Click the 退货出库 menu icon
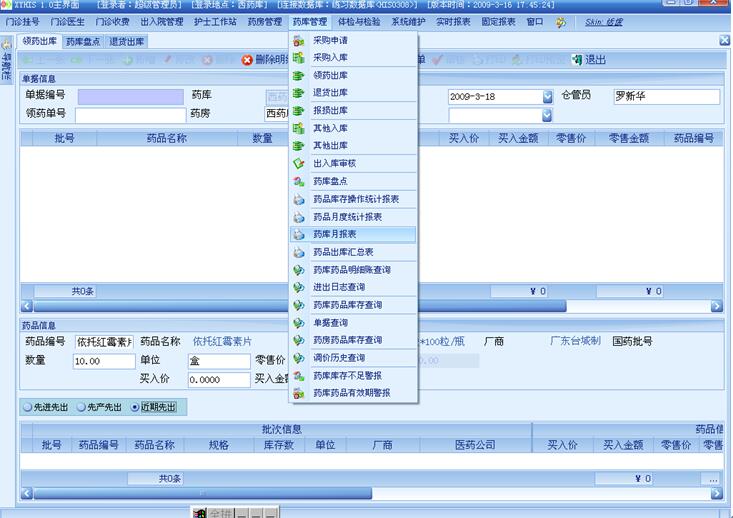Screen dimensions: 733x518 (299, 93)
